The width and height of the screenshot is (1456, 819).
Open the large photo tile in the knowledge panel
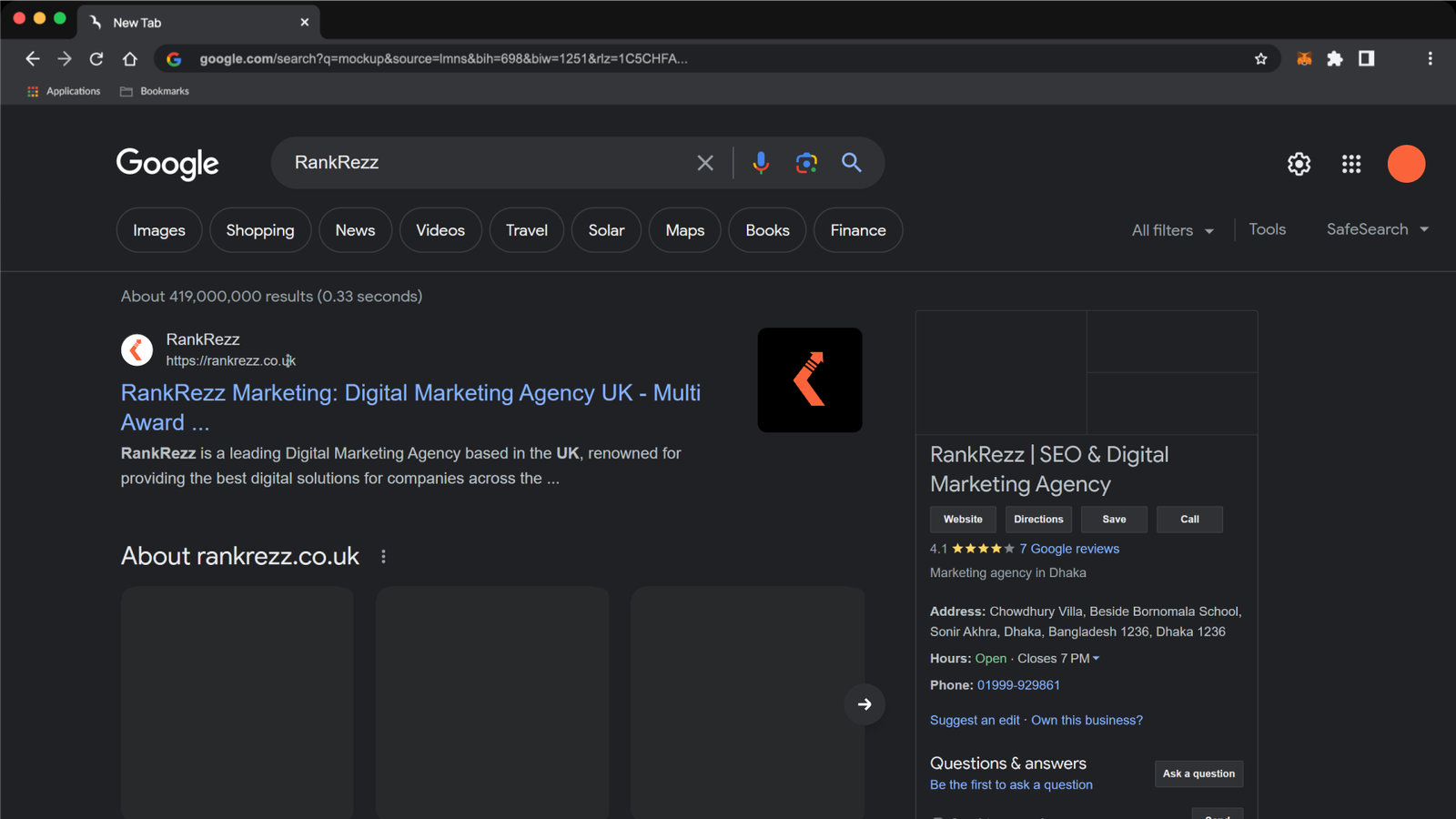1001,373
